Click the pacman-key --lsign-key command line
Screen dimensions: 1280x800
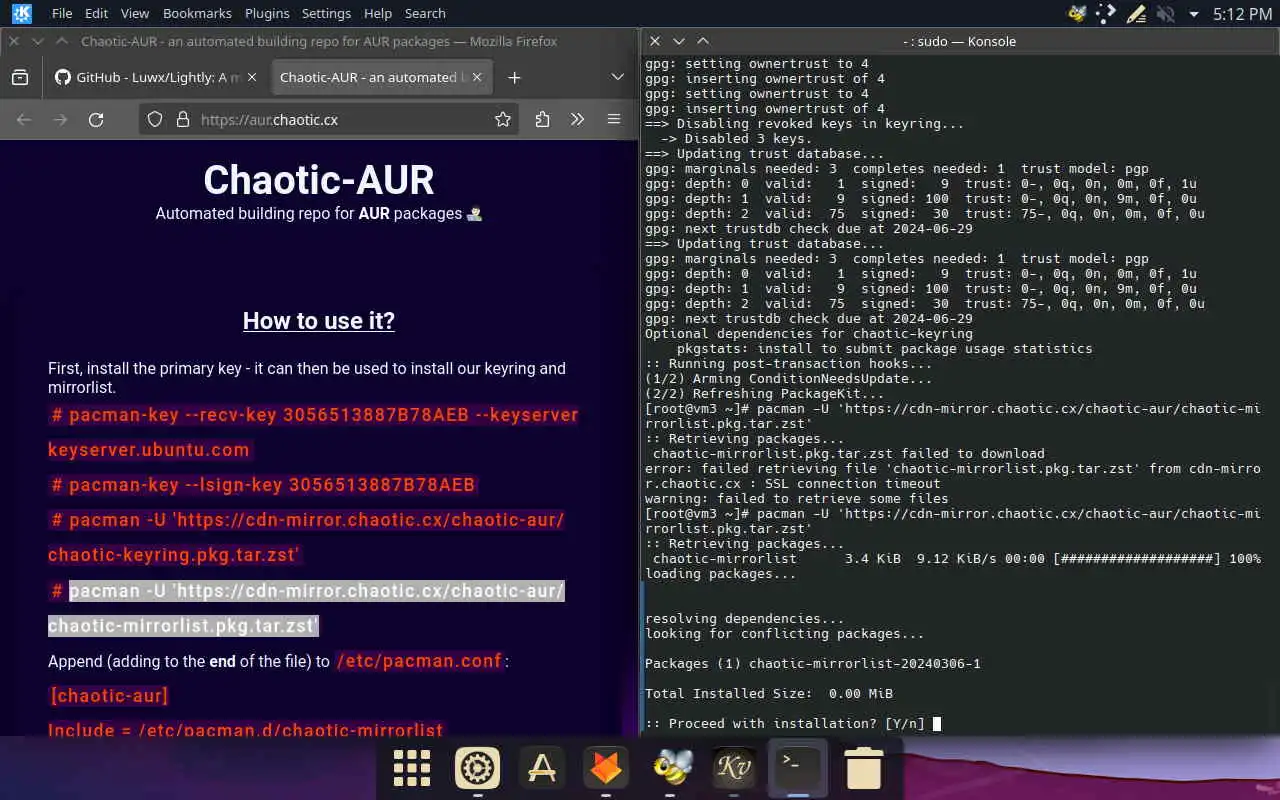click(263, 485)
